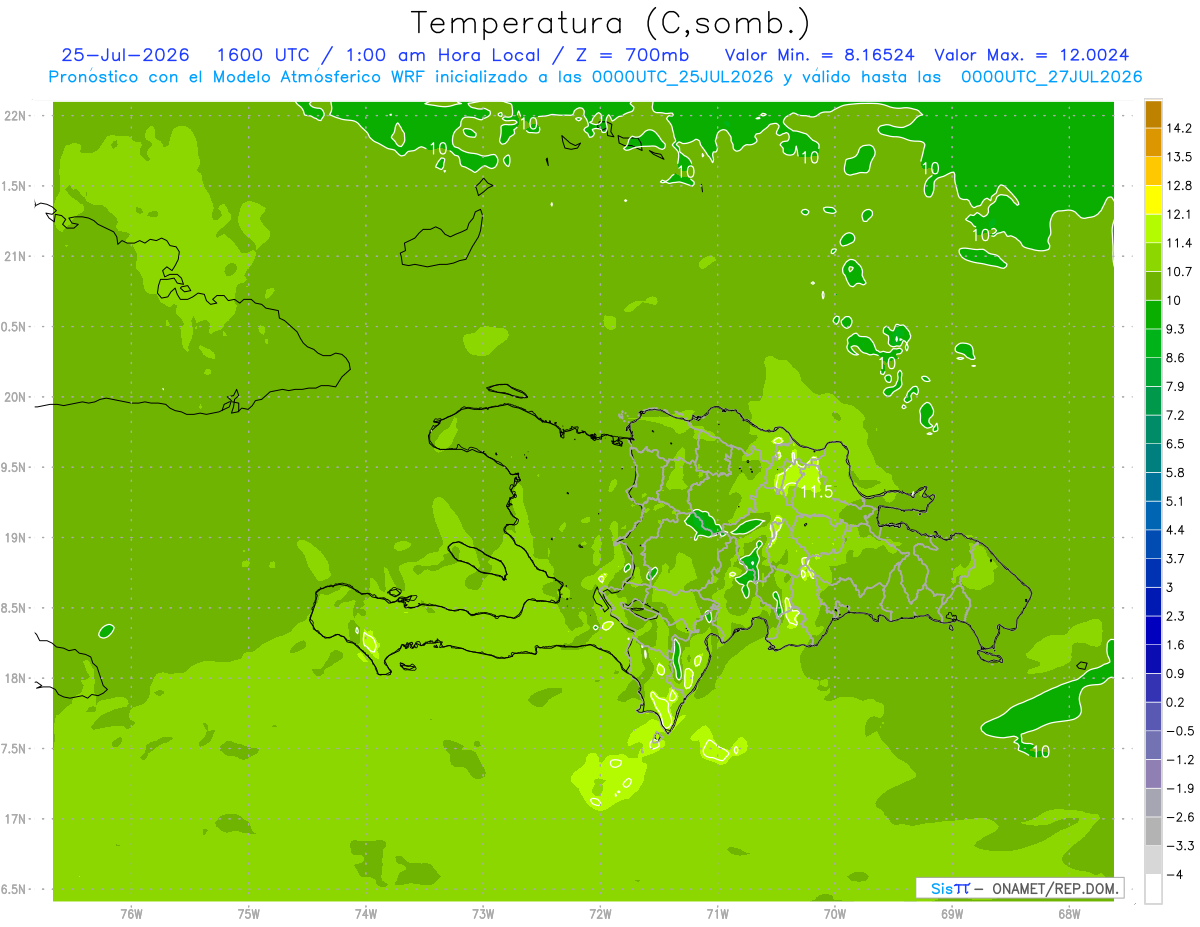Click the "20N" latitude axis label
Screen dimensions: 1200x927
(x=15, y=397)
